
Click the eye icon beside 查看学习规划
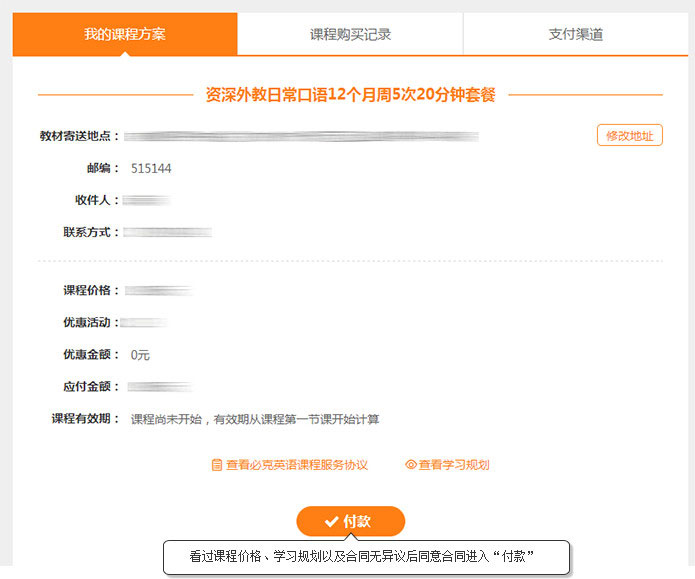pos(410,465)
